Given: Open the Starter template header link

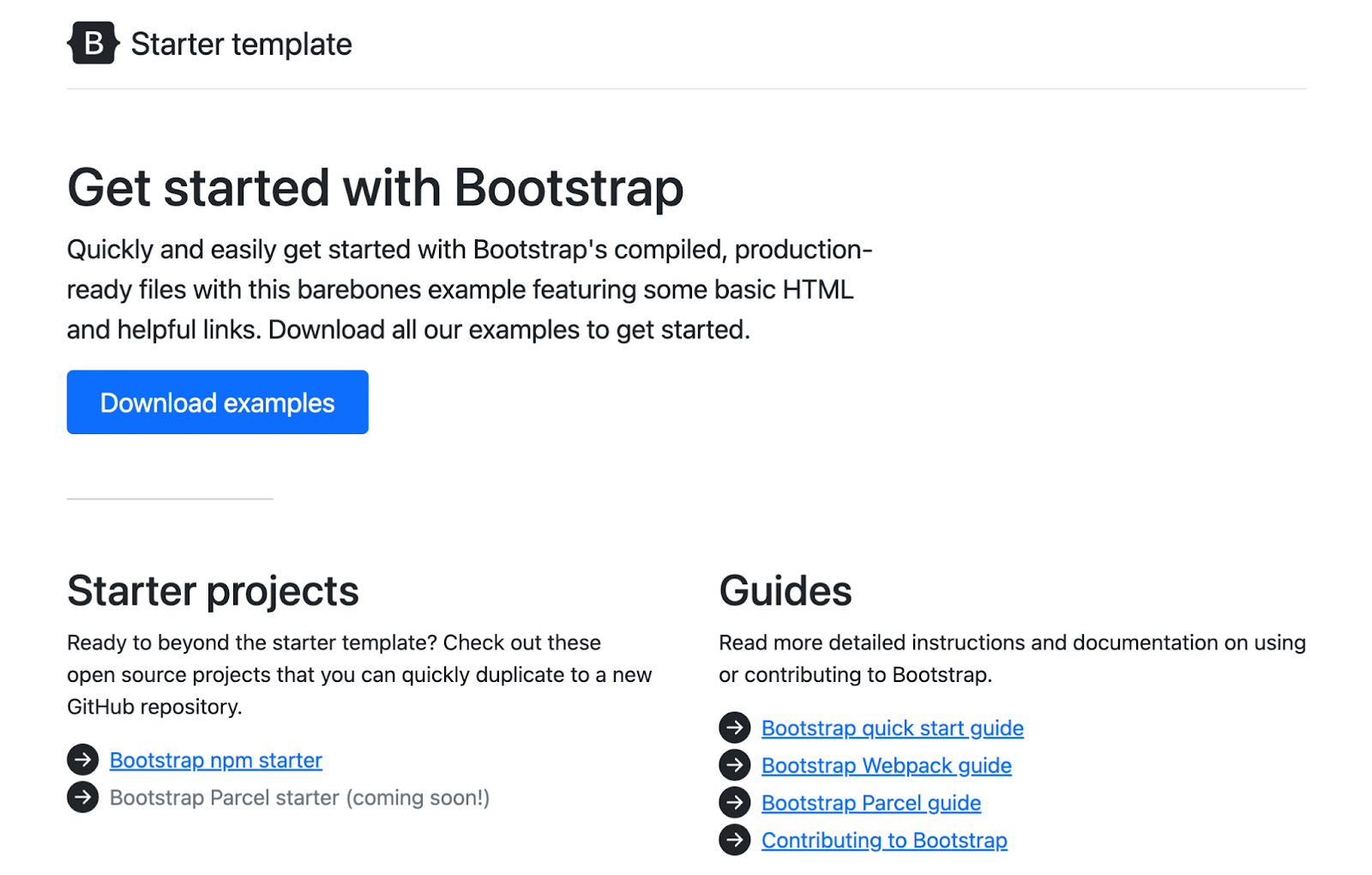Looking at the screenshot, I should 209,44.
